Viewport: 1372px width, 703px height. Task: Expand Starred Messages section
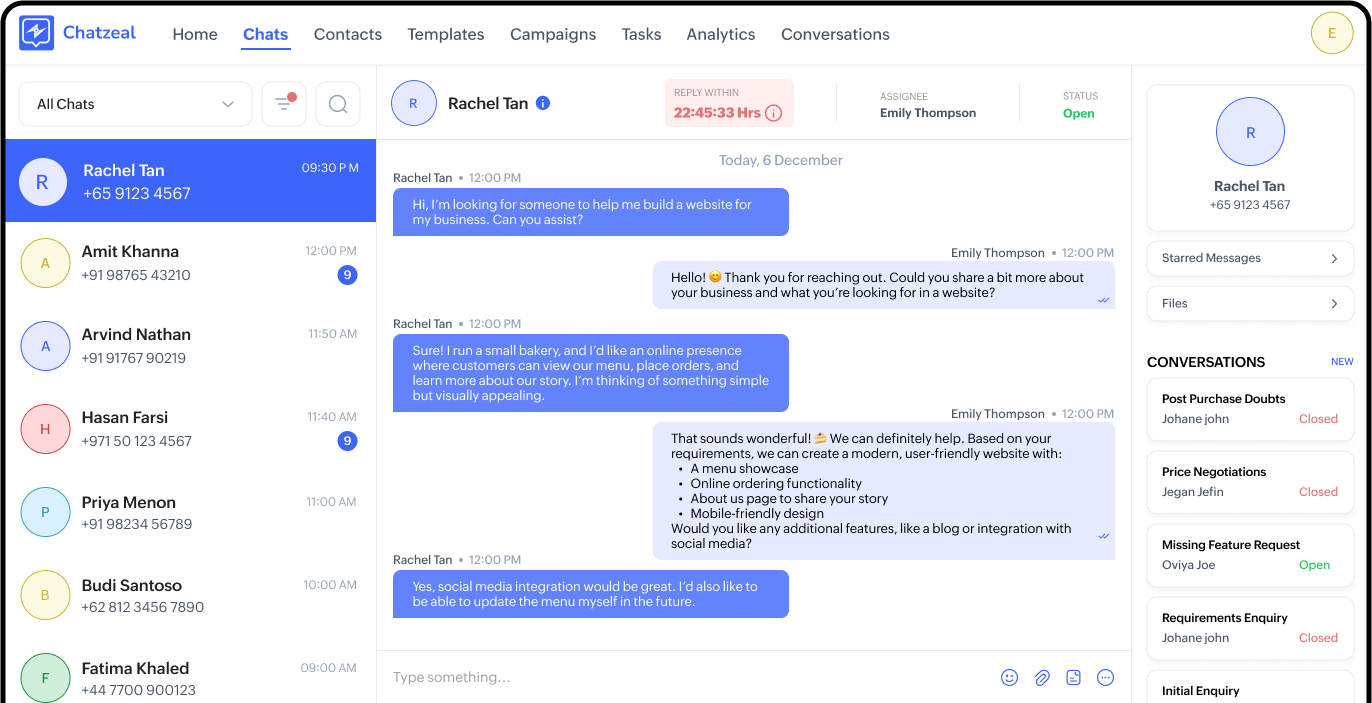pyautogui.click(x=1250, y=258)
